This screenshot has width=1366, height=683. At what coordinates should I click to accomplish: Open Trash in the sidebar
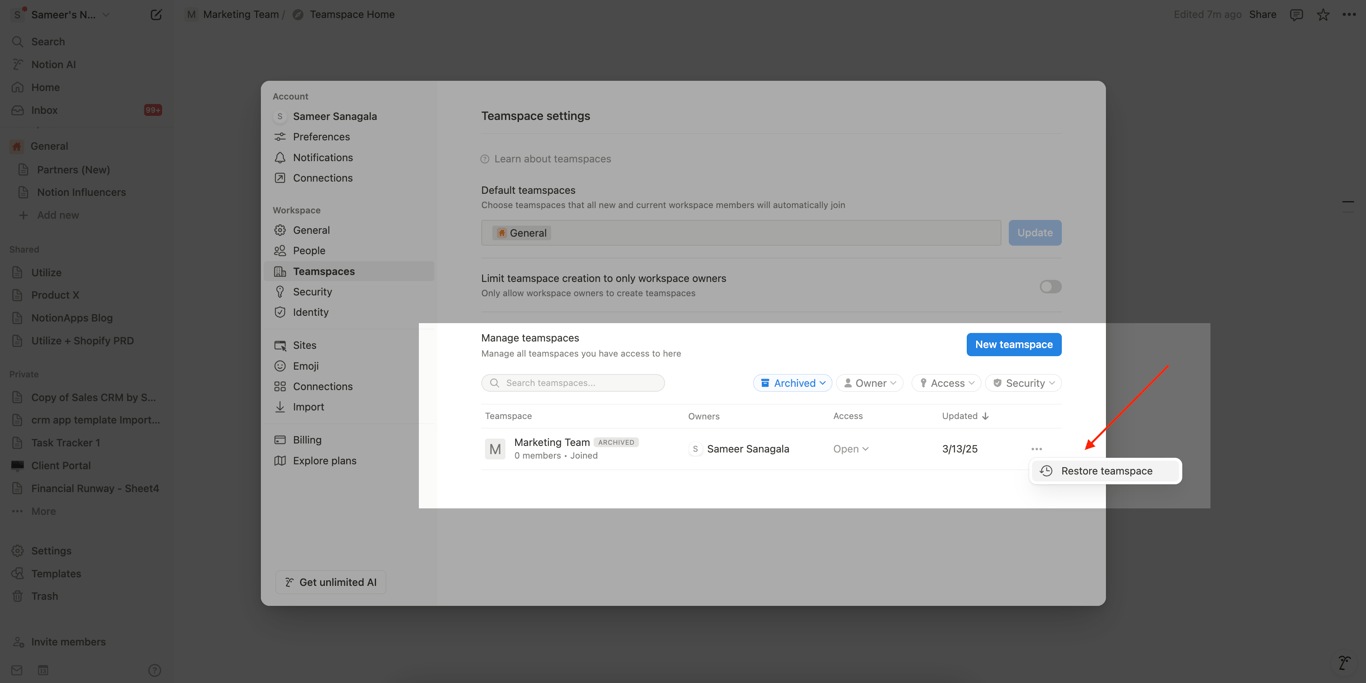pyautogui.click(x=44, y=596)
